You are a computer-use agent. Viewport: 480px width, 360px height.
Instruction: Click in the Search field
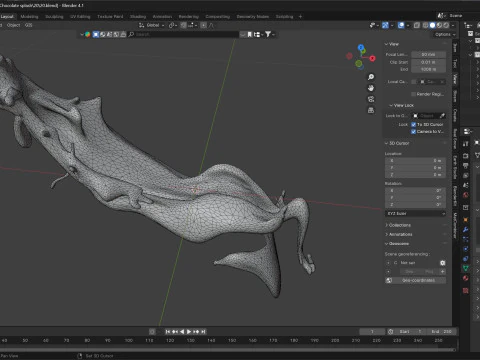(x=183, y=34)
